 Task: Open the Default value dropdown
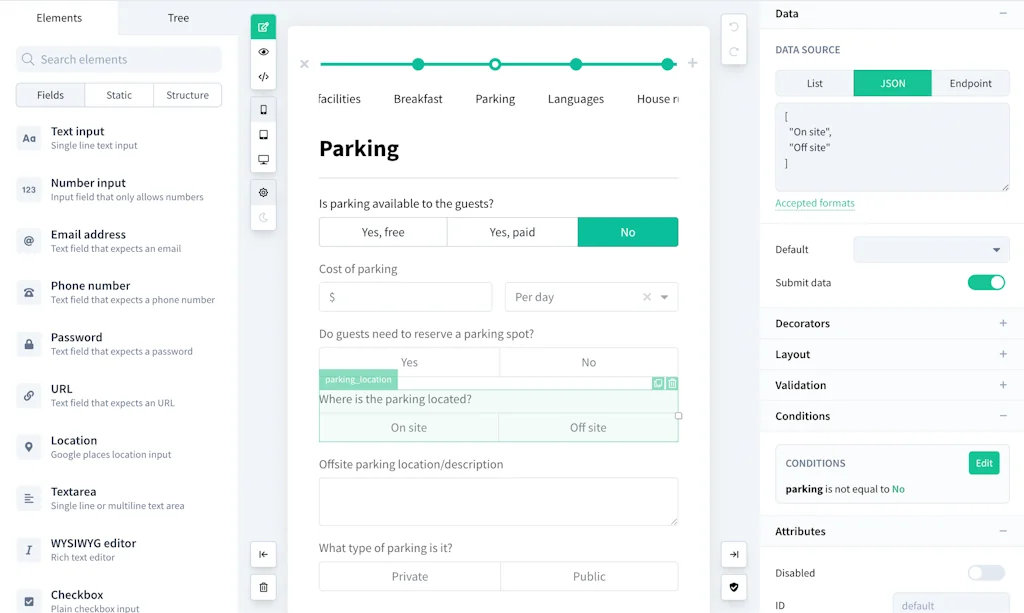931,249
